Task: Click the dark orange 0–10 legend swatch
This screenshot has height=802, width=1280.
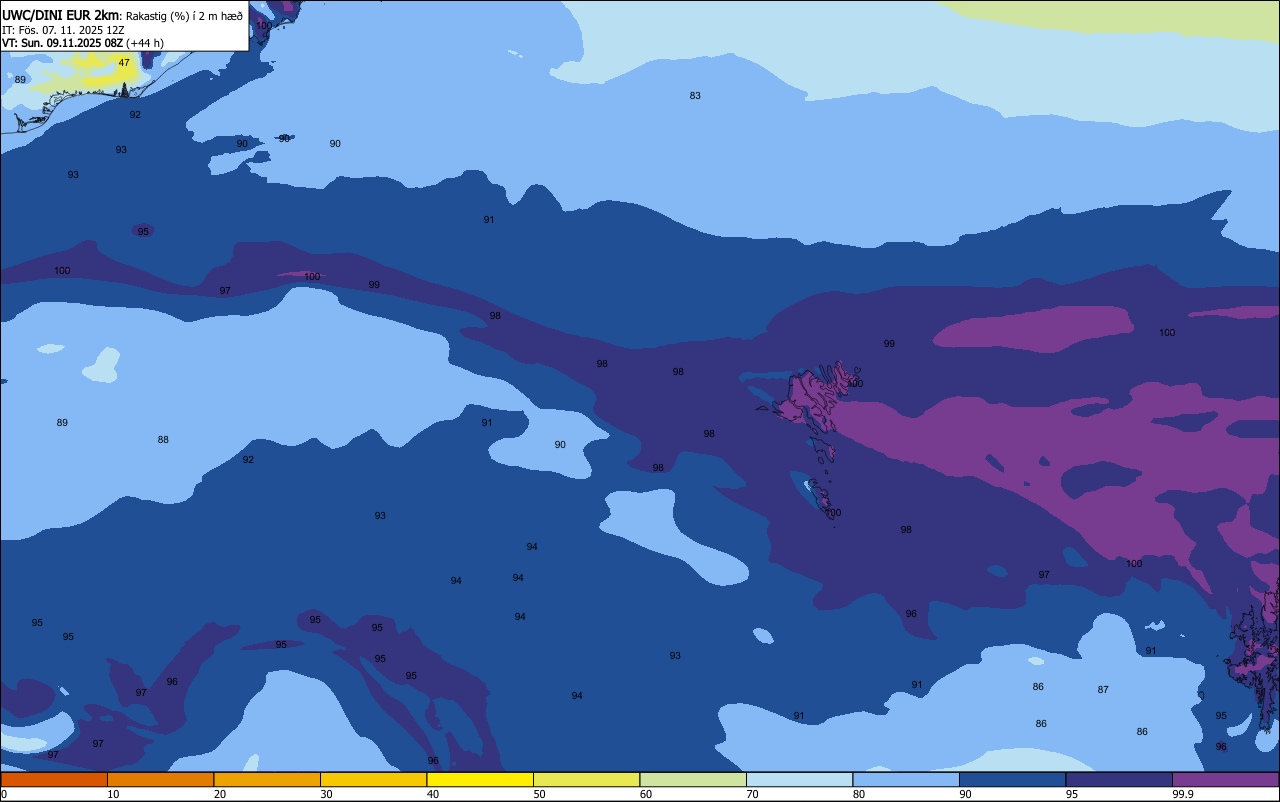Action: pyautogui.click(x=54, y=779)
